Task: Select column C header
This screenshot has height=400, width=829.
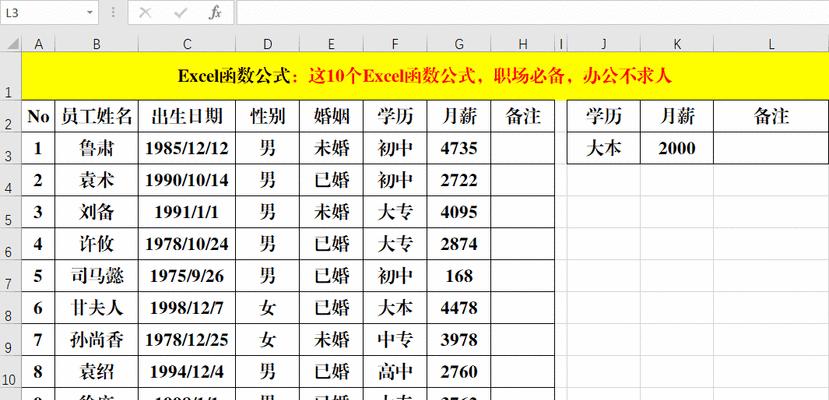Action: point(187,44)
